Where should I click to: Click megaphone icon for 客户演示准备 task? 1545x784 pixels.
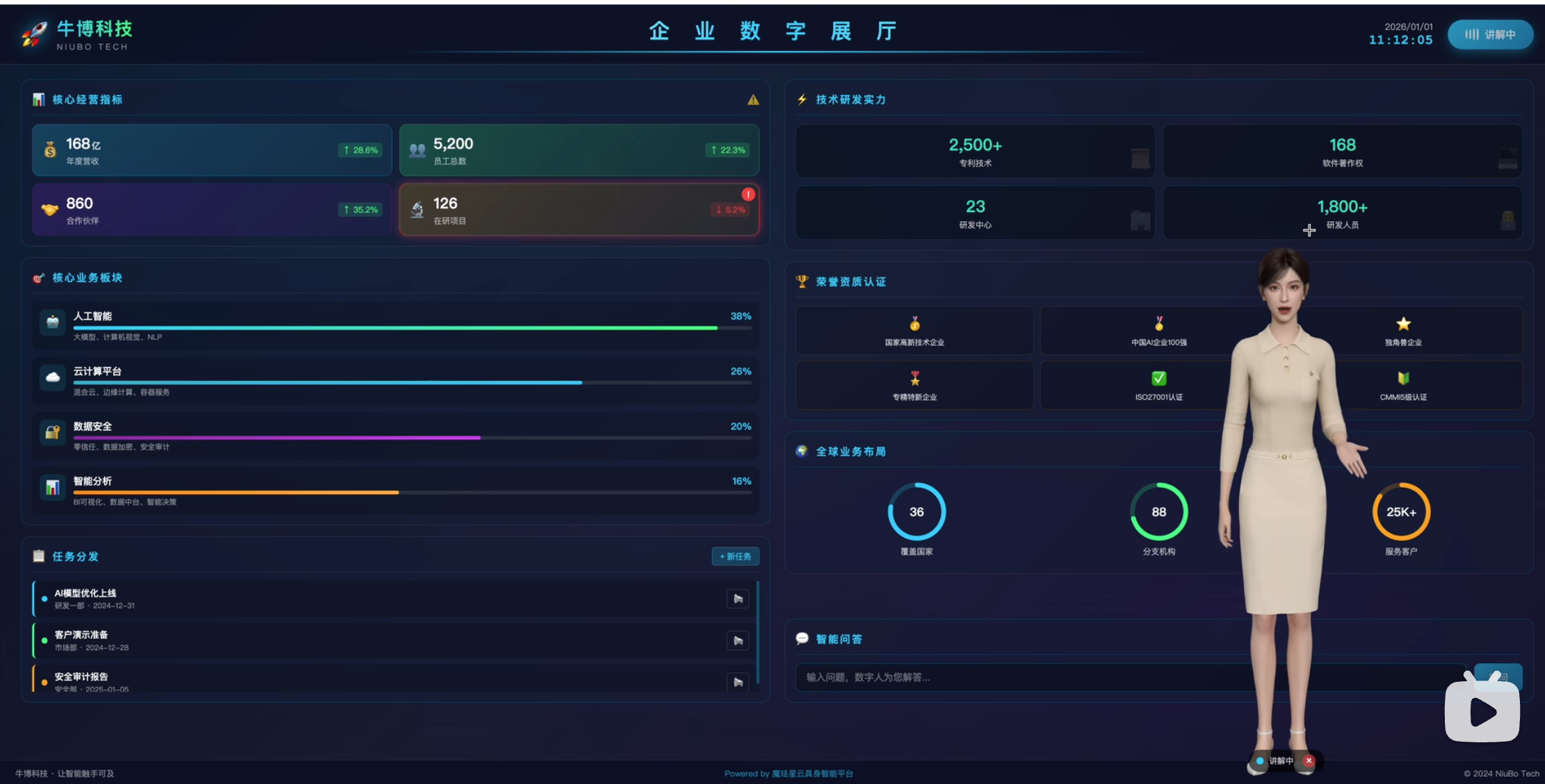(x=738, y=640)
